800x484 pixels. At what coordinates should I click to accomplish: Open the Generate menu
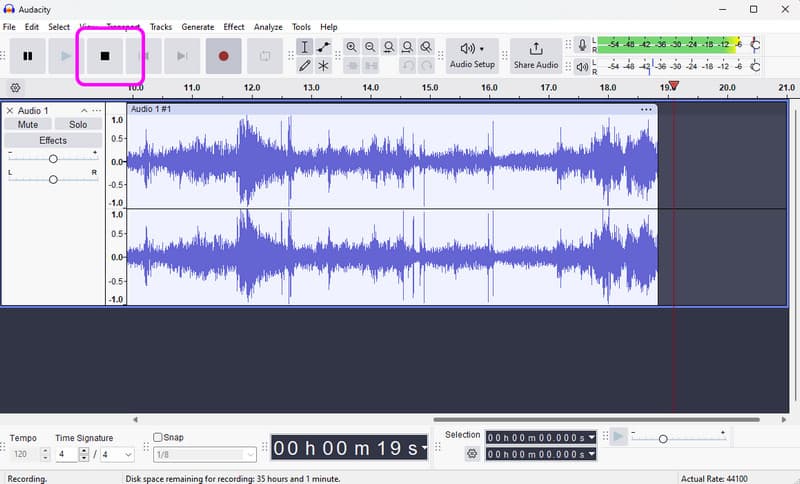pos(198,27)
